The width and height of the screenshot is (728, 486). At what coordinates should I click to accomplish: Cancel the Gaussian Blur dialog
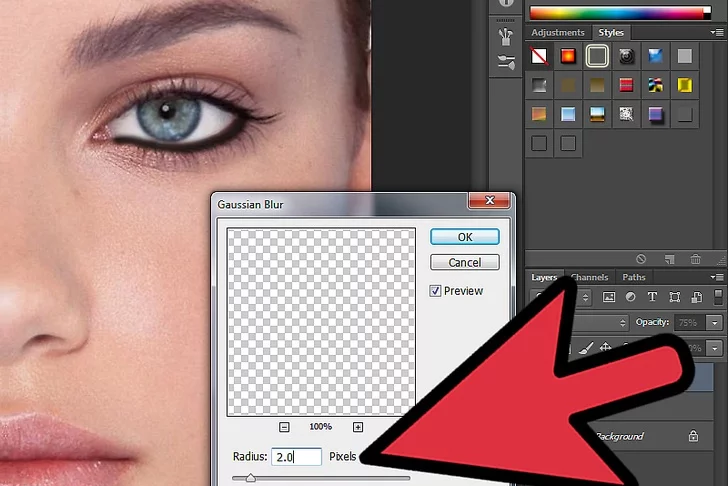click(464, 263)
